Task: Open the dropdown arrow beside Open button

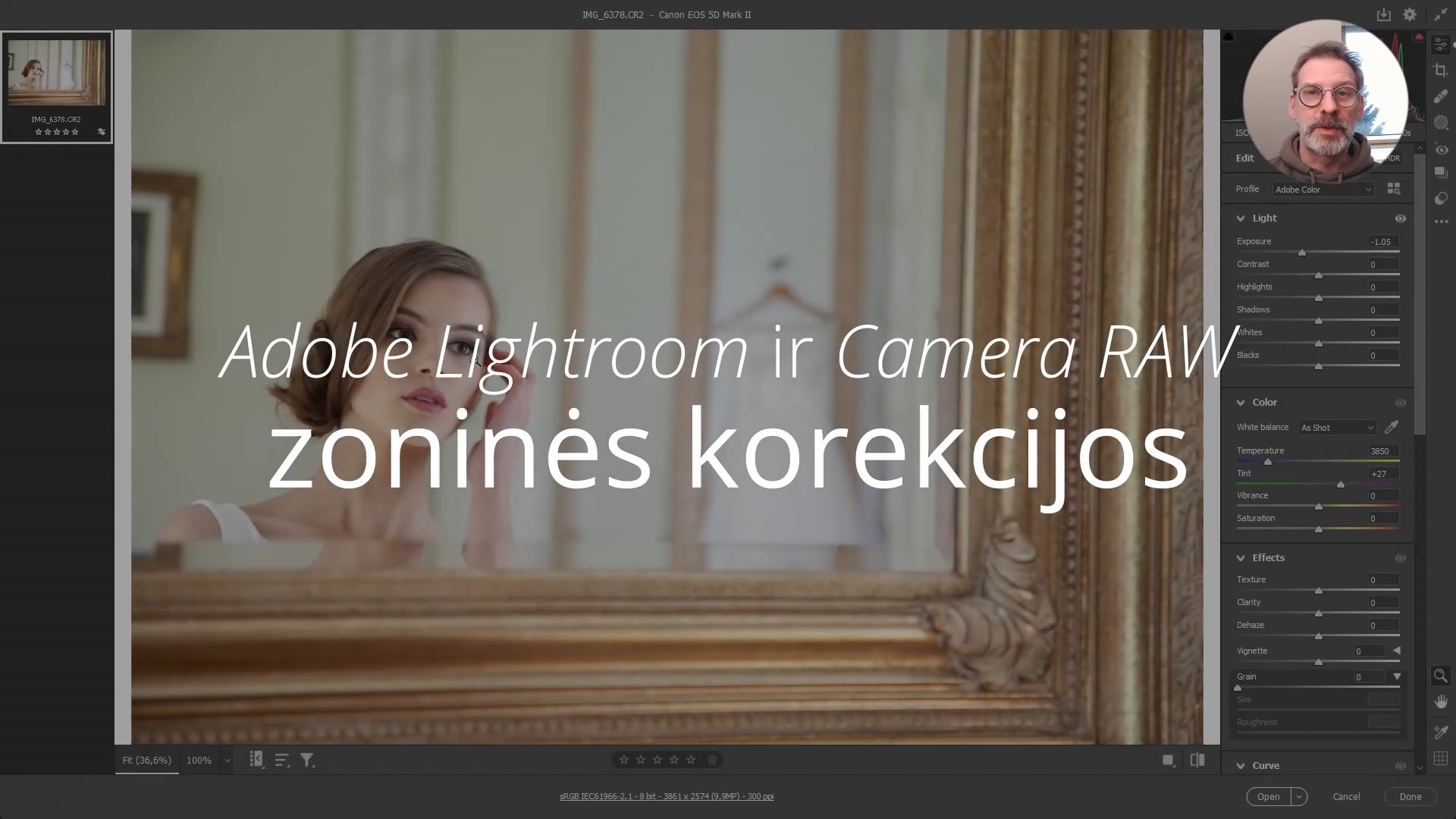Action: [x=1299, y=796]
